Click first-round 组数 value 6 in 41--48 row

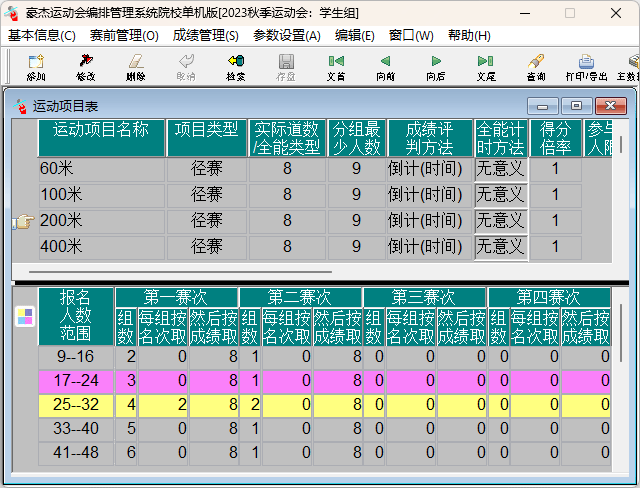[x=126, y=453]
